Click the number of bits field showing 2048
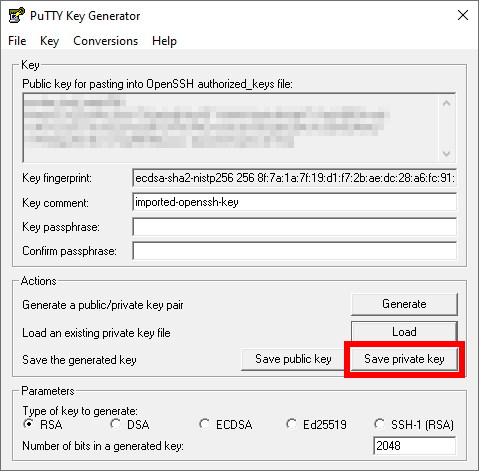The height and width of the screenshot is (471, 479). coord(414,446)
